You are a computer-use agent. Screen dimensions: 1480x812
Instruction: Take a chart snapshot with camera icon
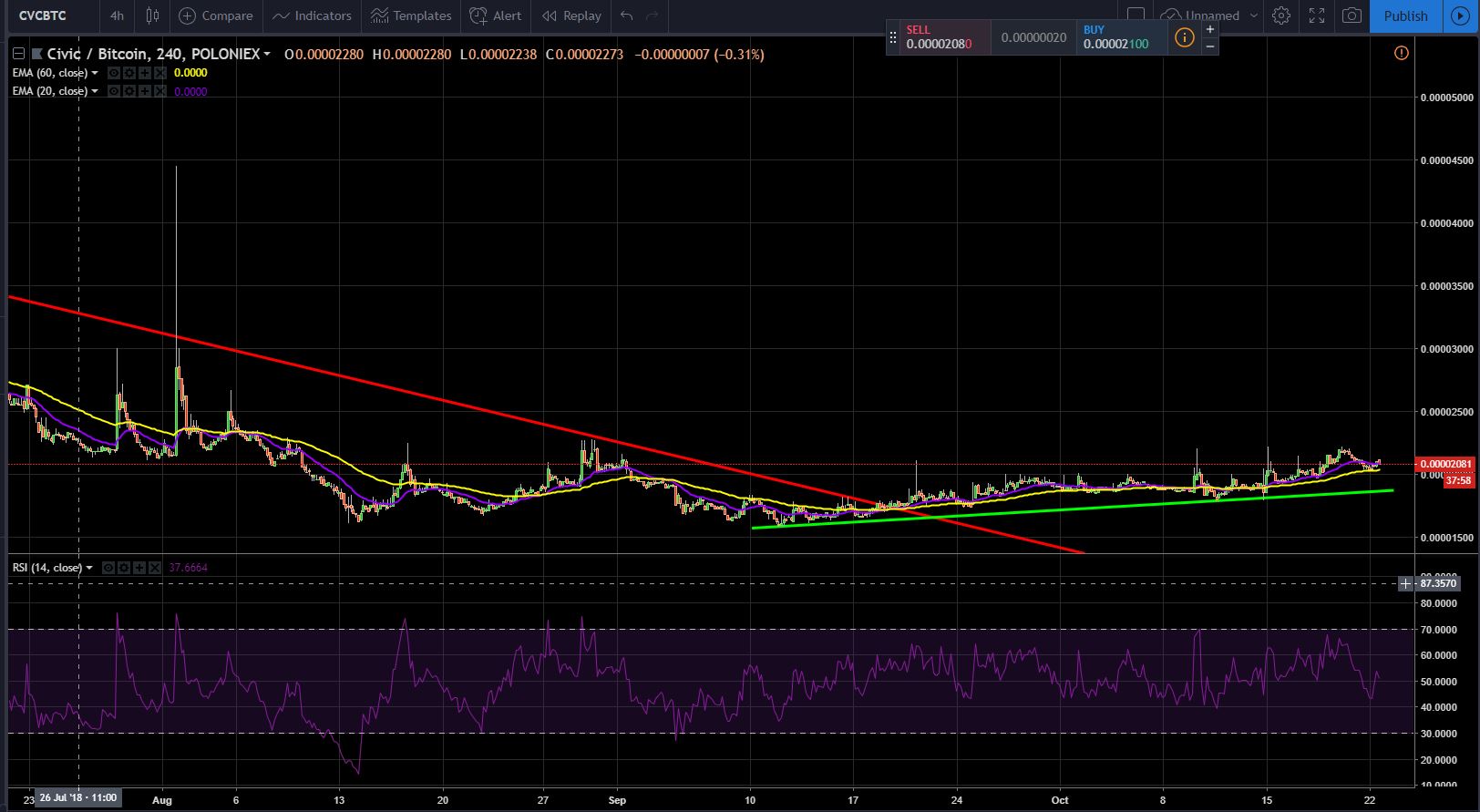(1352, 15)
